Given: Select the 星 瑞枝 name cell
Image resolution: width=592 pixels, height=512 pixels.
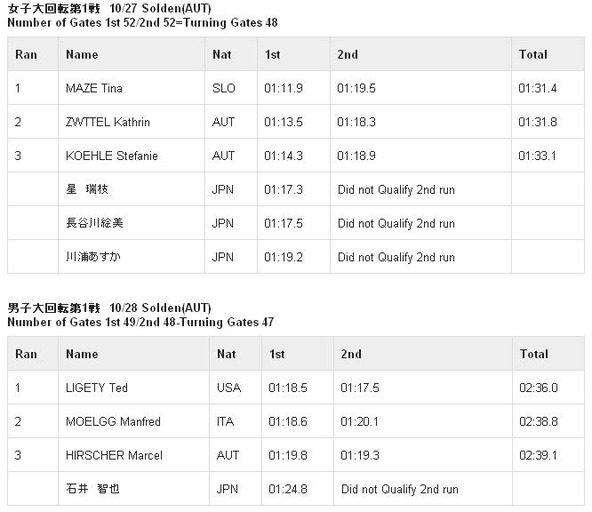Looking at the screenshot, I should point(131,189).
